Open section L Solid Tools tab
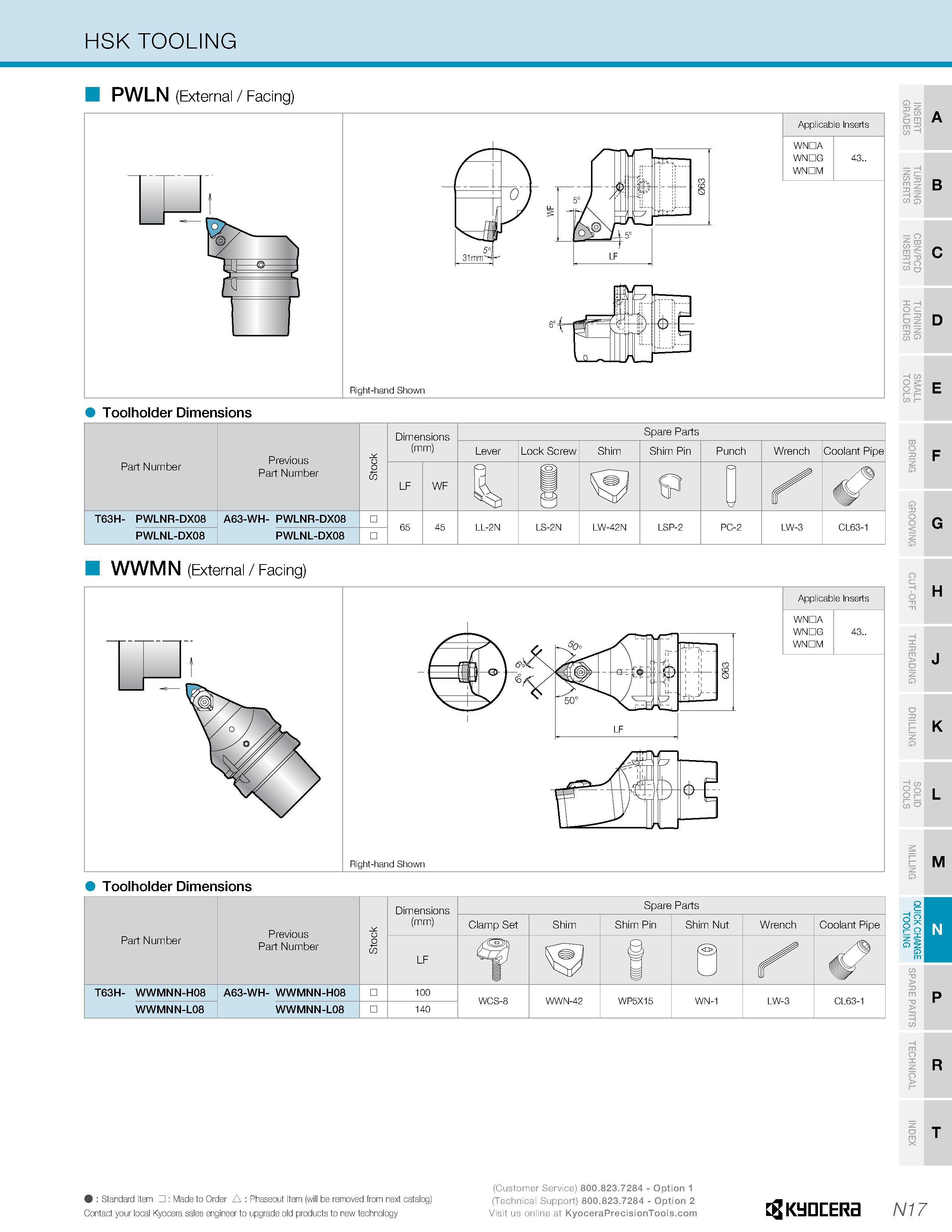This screenshot has width=952, height=1232. pos(925,794)
